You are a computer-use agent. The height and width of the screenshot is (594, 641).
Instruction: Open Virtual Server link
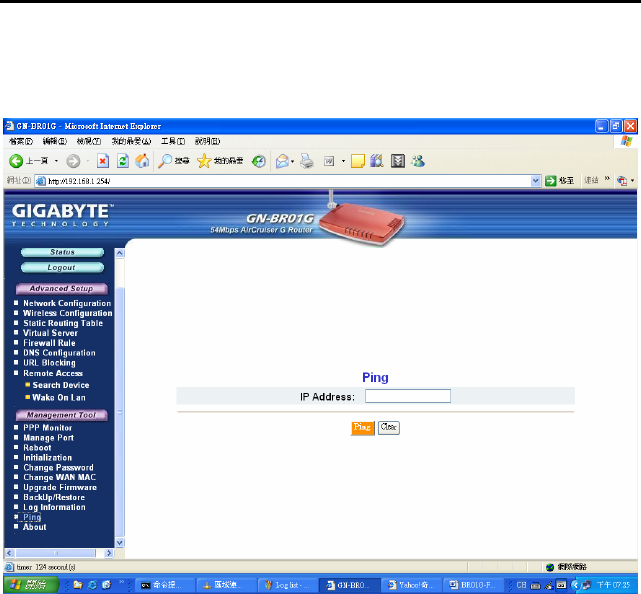[50, 333]
